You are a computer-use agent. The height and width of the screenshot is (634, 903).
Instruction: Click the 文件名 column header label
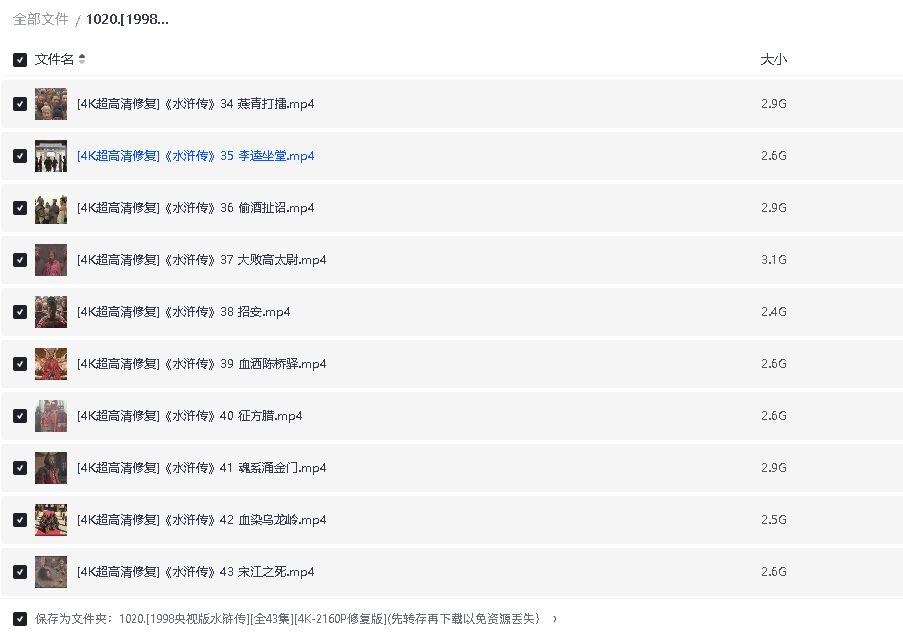click(x=54, y=60)
